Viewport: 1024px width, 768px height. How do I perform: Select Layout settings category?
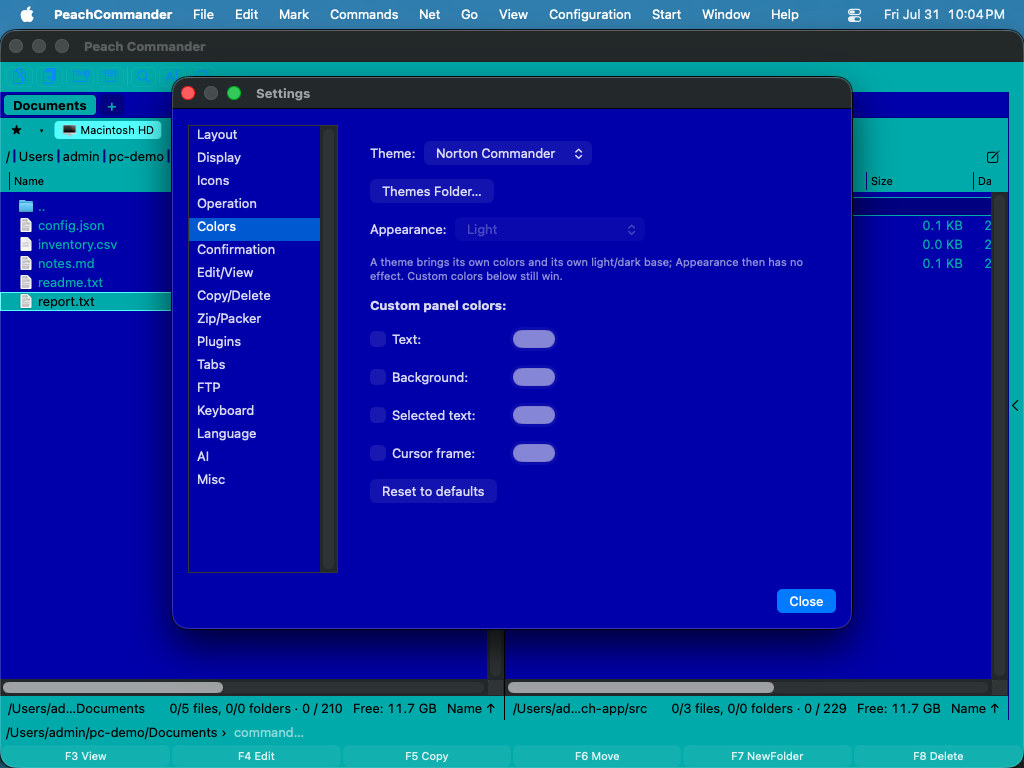pos(255,135)
